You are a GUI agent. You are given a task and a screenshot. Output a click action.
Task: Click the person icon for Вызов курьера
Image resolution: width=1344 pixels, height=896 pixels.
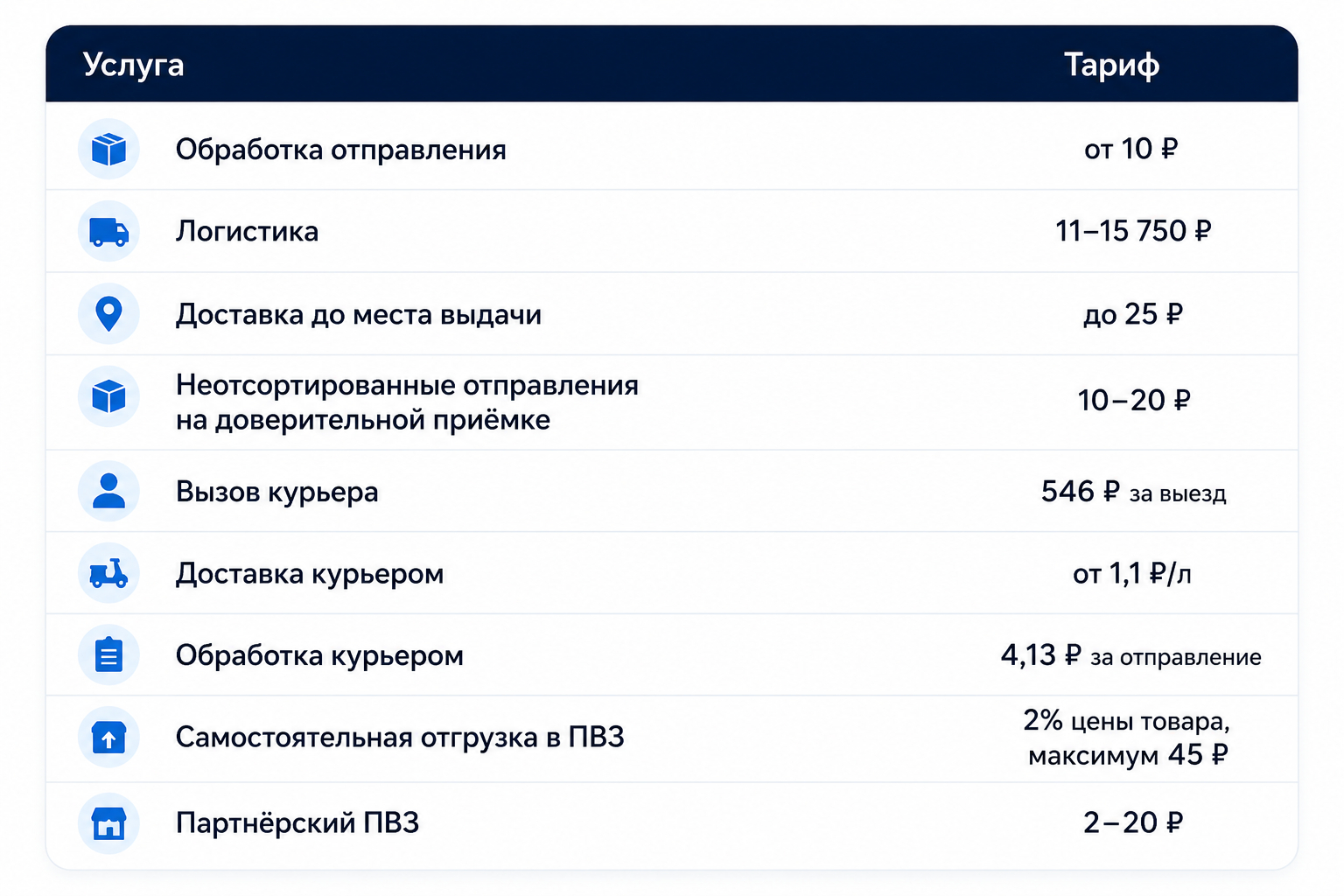pos(108,491)
